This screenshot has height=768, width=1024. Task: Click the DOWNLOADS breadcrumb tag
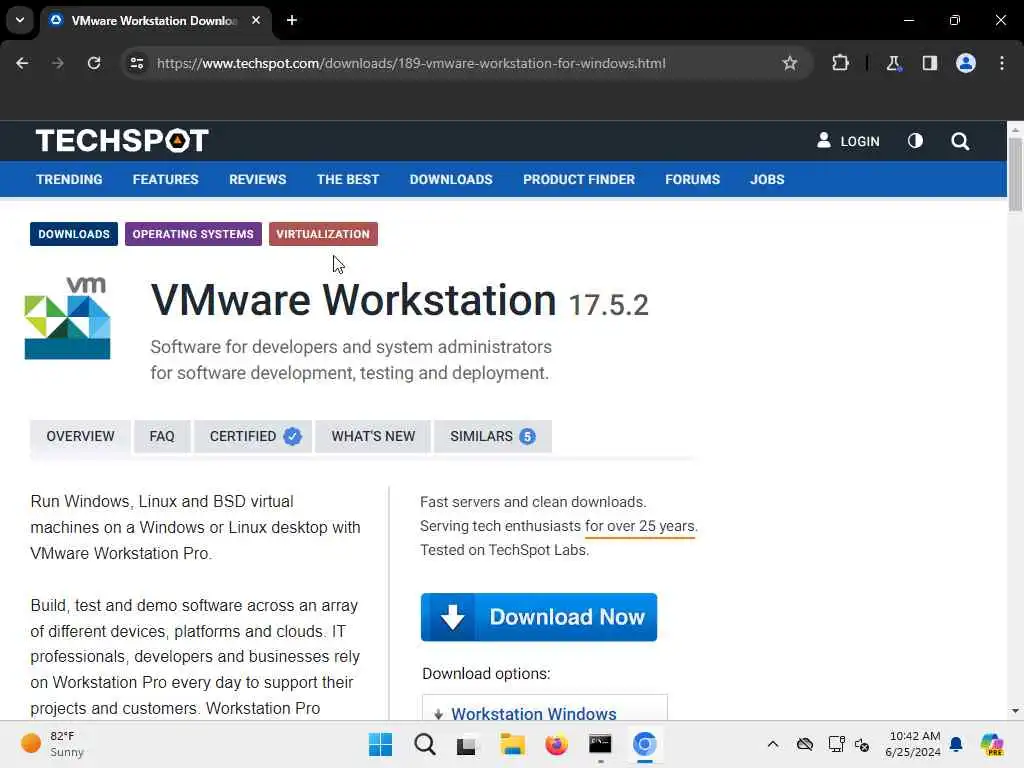(x=74, y=234)
